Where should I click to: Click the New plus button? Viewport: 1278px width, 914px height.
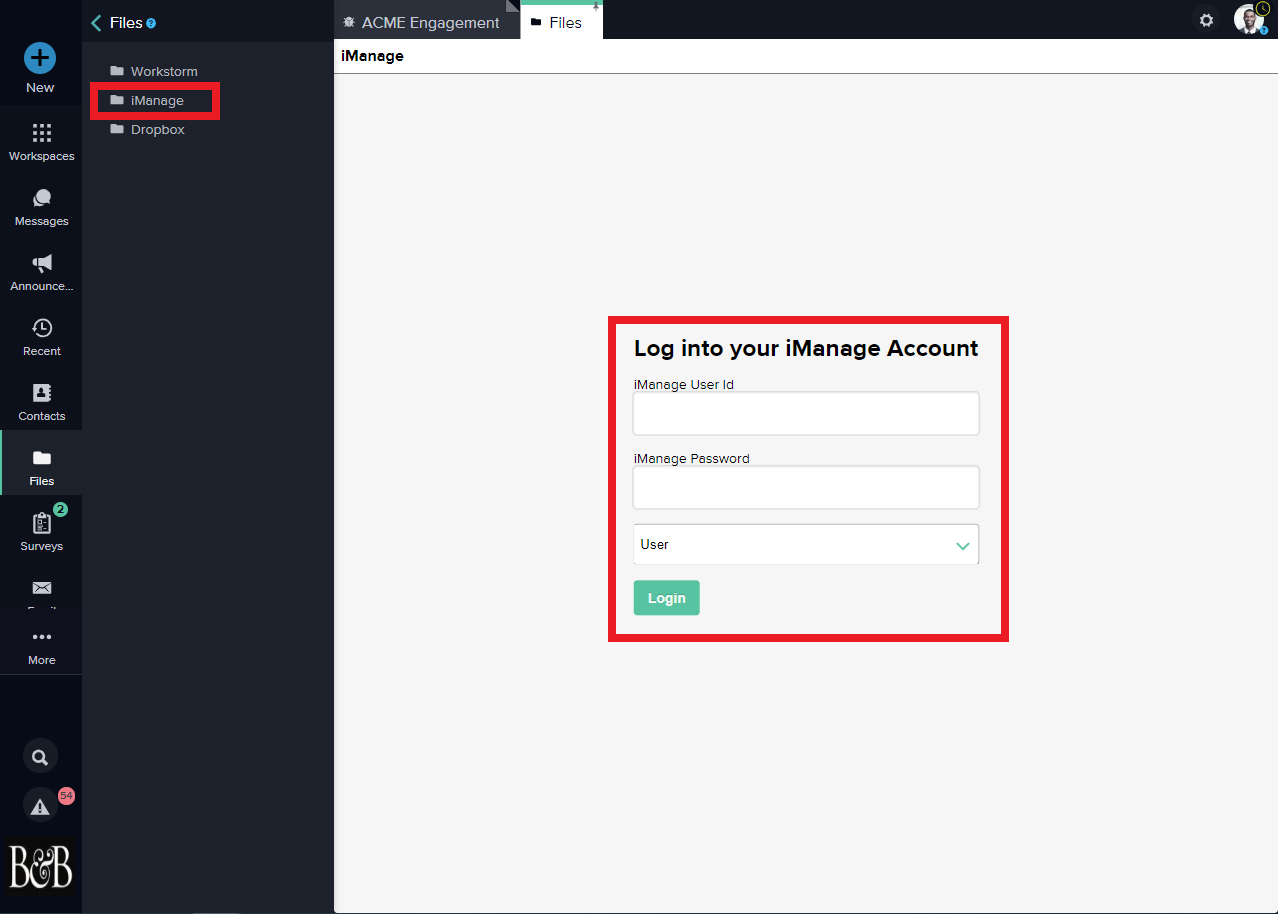40,58
